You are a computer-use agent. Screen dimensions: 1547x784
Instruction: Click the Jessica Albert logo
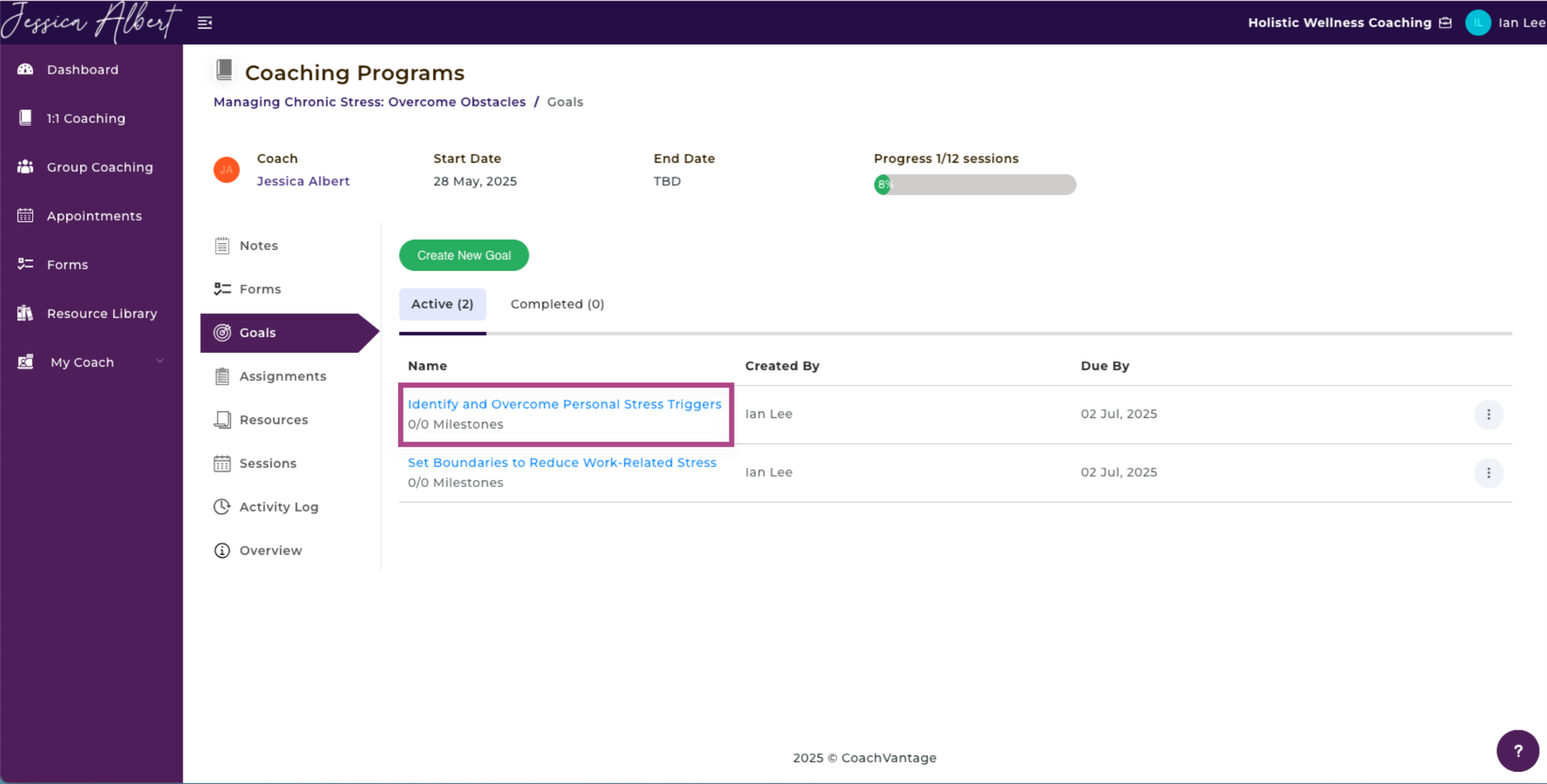[x=91, y=22]
